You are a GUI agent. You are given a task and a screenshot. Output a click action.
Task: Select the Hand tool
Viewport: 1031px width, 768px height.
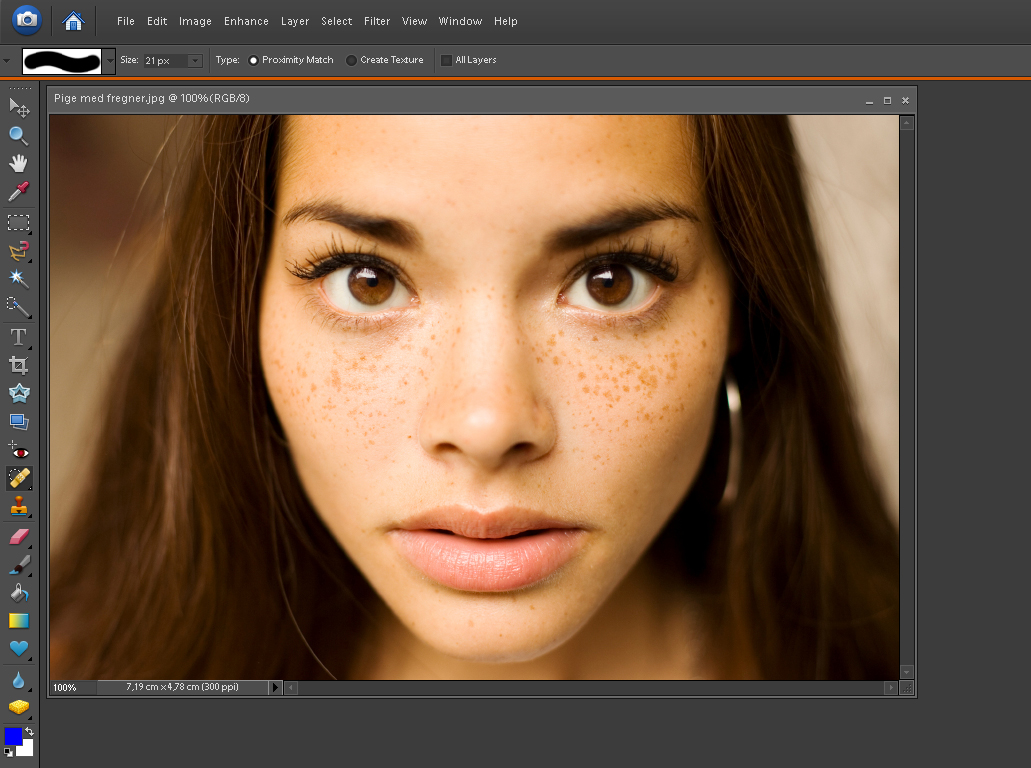[x=18, y=163]
